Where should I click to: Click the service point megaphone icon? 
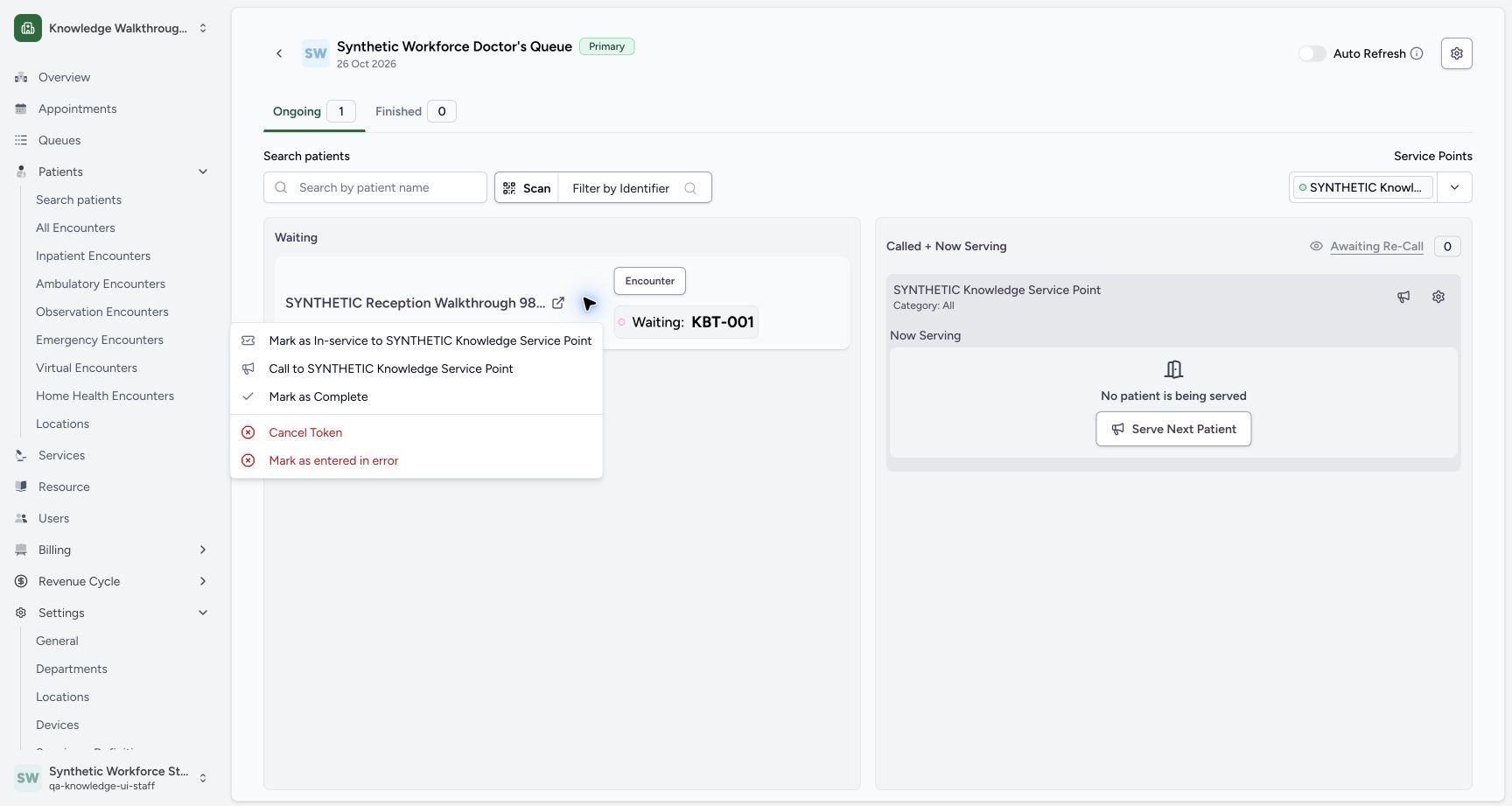pyautogui.click(x=1403, y=297)
